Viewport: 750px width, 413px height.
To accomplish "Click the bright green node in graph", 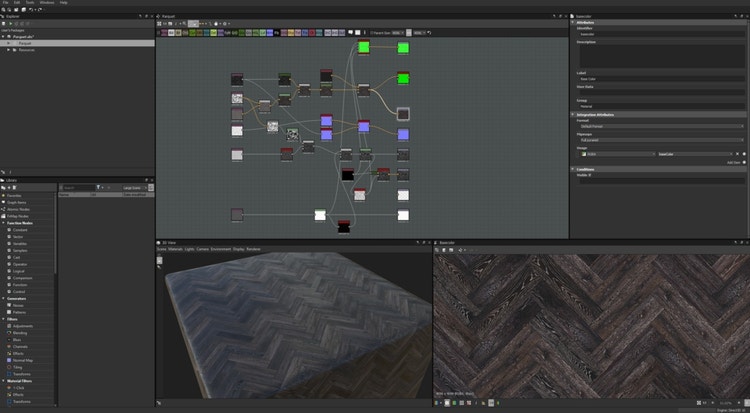I will coord(364,47).
